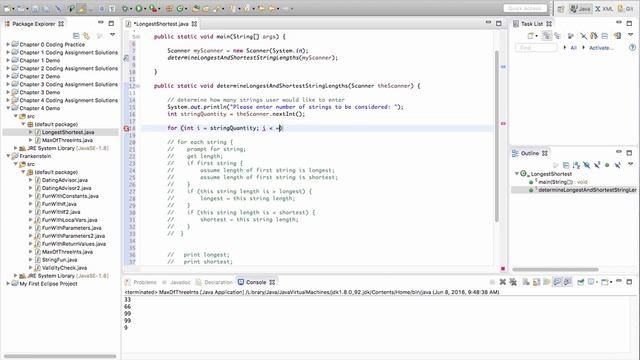Viewport: 640px width, 360px height.
Task: Start debugging with the bug icon
Action: coord(125,8)
